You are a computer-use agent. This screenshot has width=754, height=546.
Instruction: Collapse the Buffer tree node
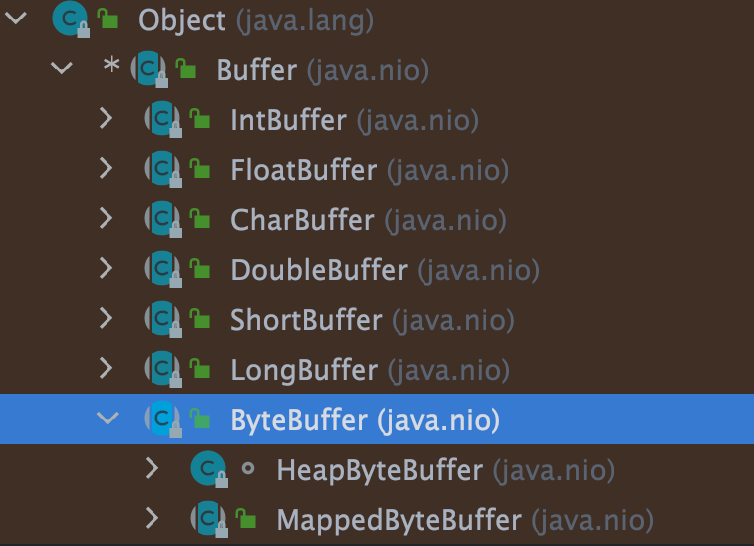[62, 69]
